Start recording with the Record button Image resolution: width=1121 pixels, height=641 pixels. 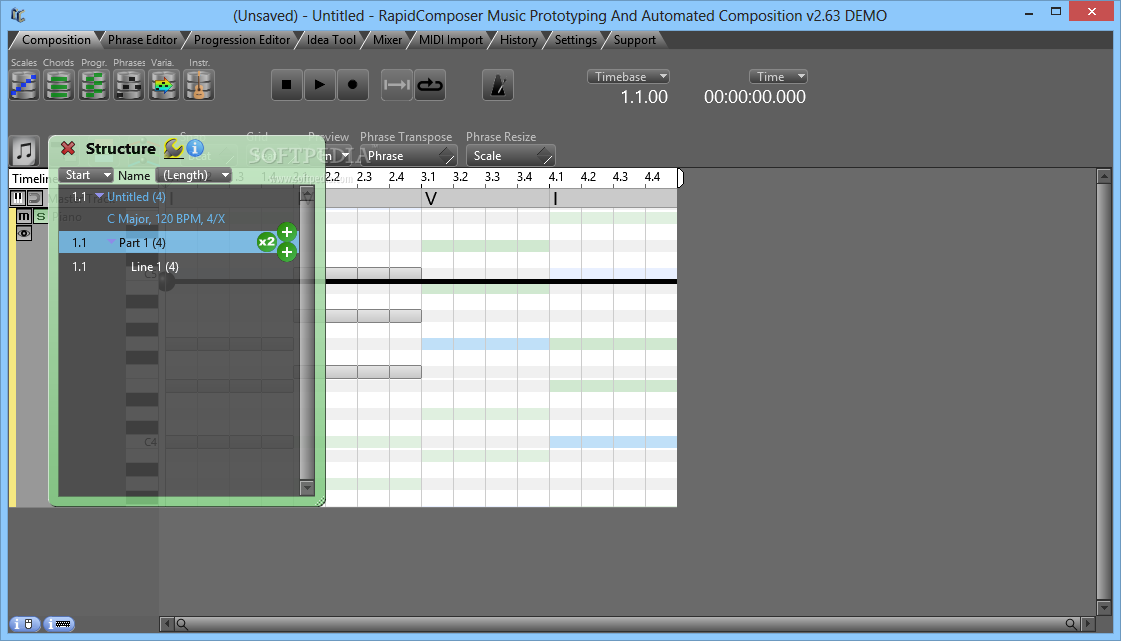pos(352,85)
